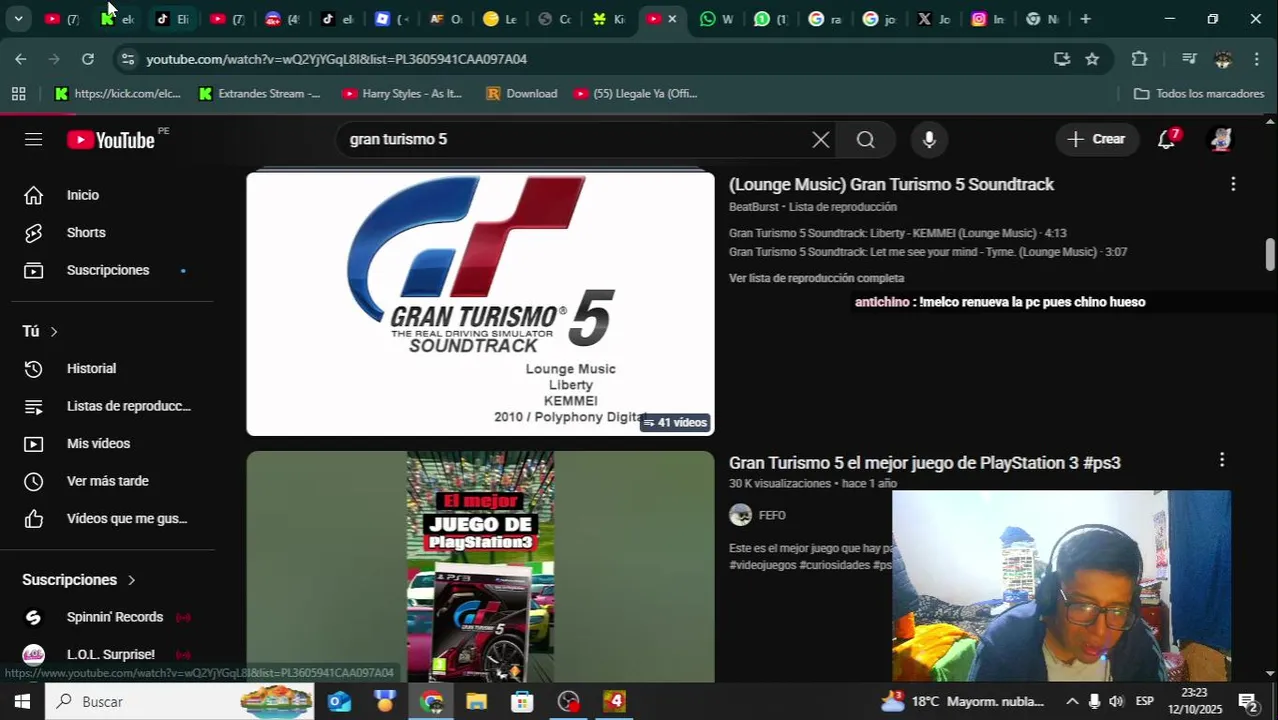Open the Chrome profile avatar
Screen dimensions: 1278x720
[1223, 59]
